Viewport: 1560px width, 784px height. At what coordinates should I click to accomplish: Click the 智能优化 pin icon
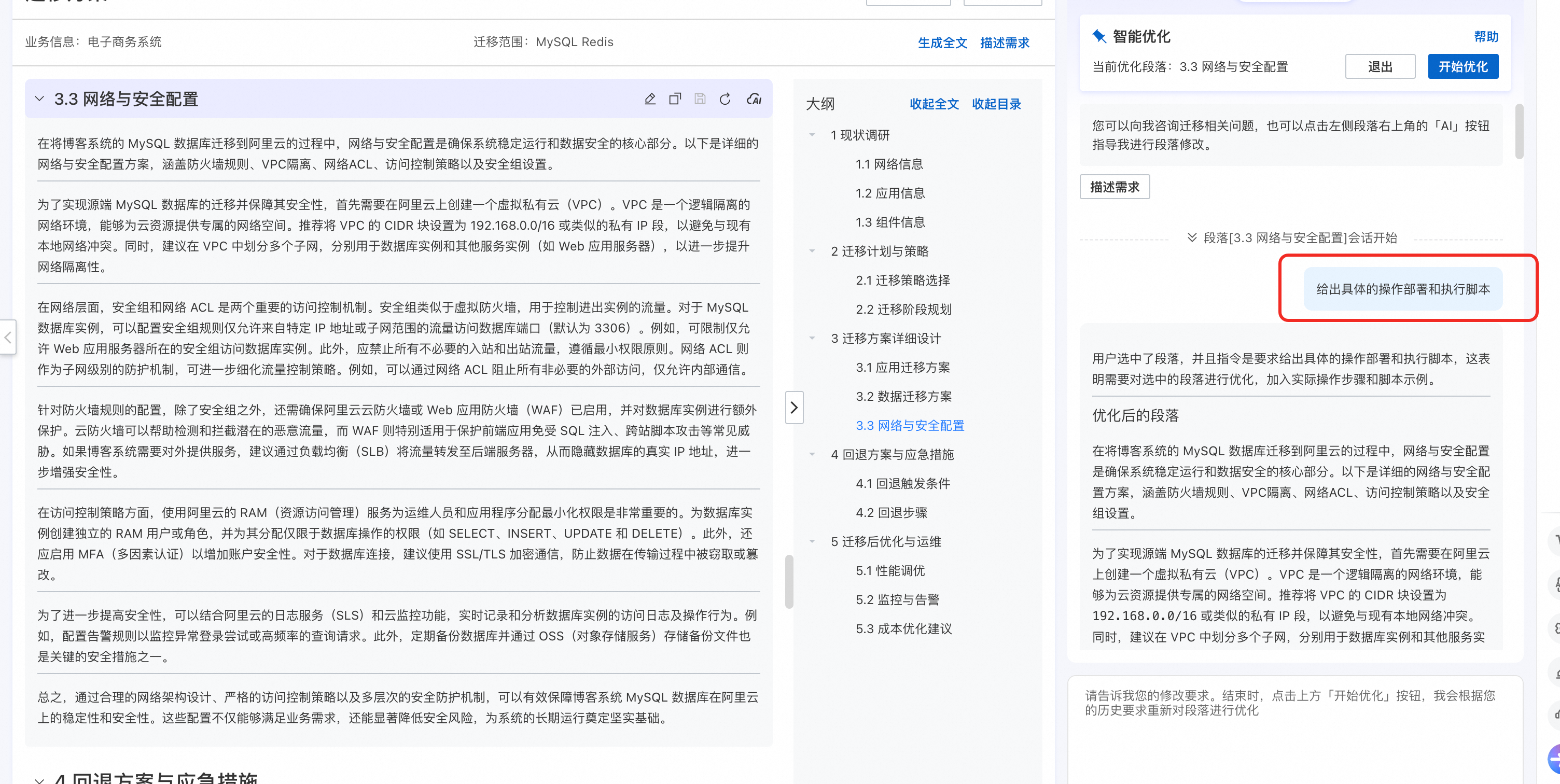coord(1098,36)
